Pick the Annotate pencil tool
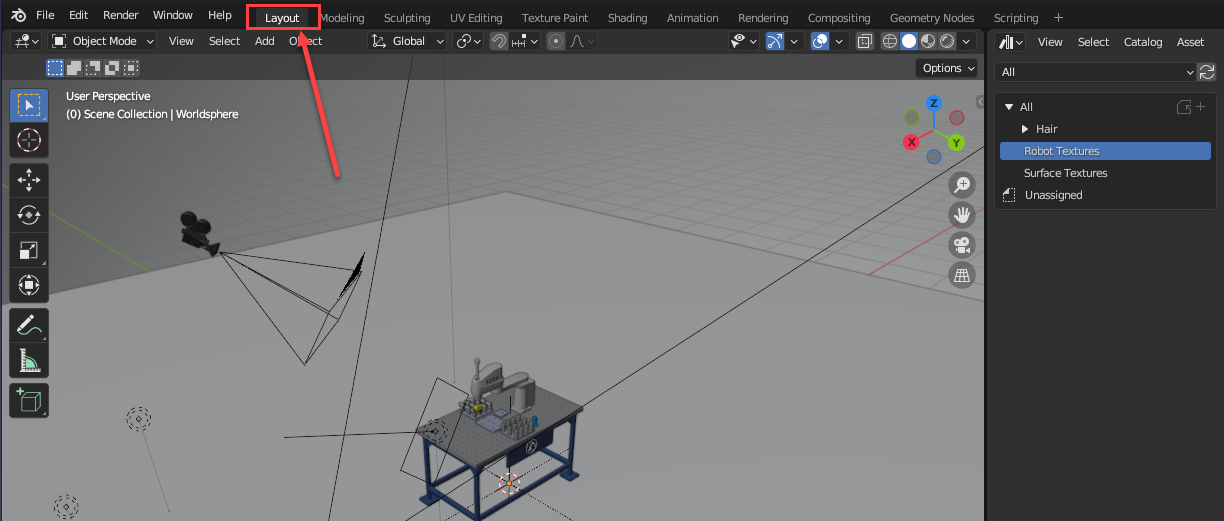 (29, 326)
